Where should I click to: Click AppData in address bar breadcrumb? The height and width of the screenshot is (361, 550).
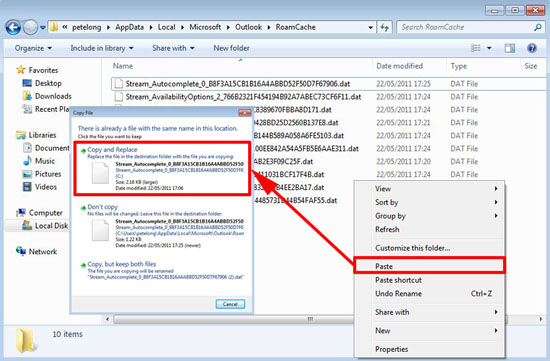point(129,27)
